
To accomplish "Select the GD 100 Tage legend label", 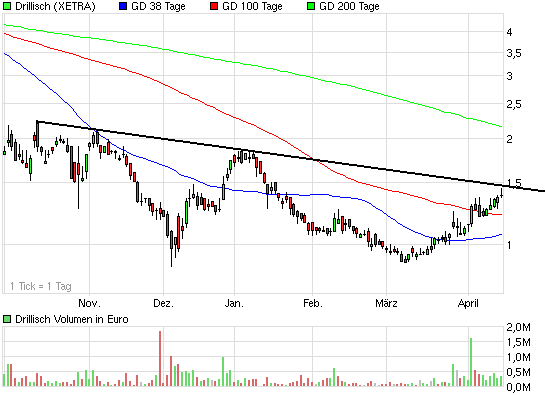I will tap(252, 6).
